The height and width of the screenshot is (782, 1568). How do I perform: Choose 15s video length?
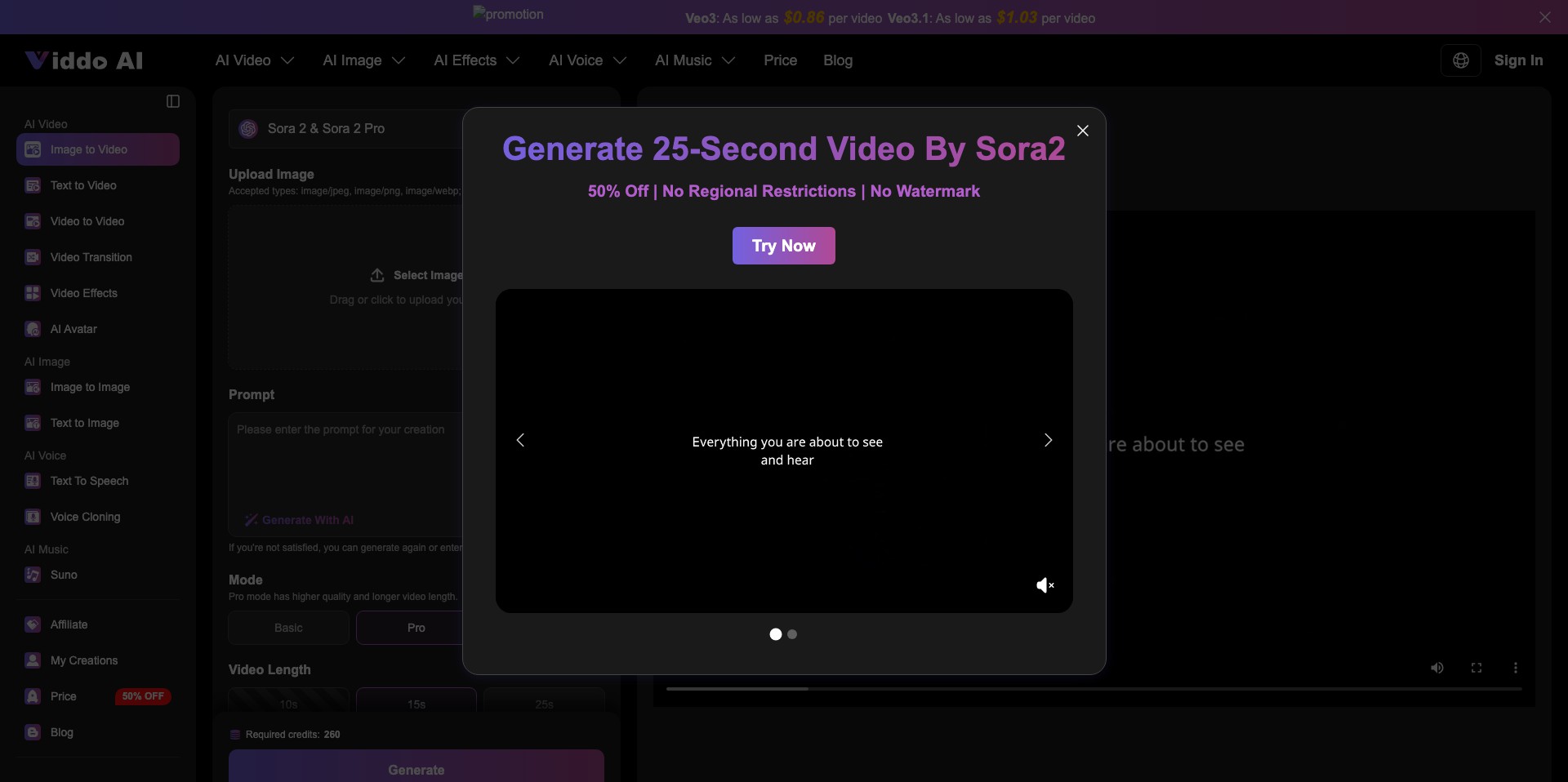point(416,700)
